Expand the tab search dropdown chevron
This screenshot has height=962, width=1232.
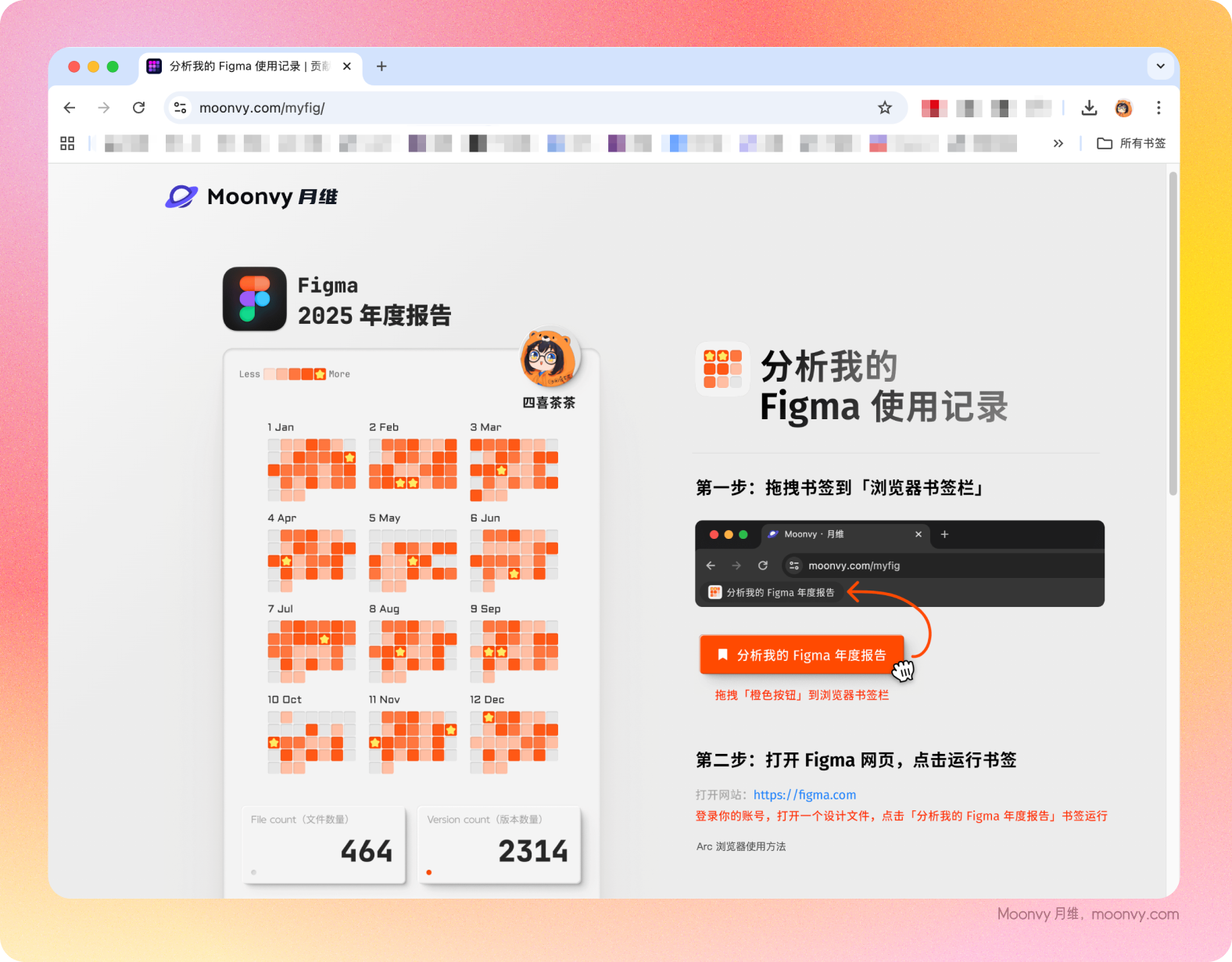(1160, 66)
